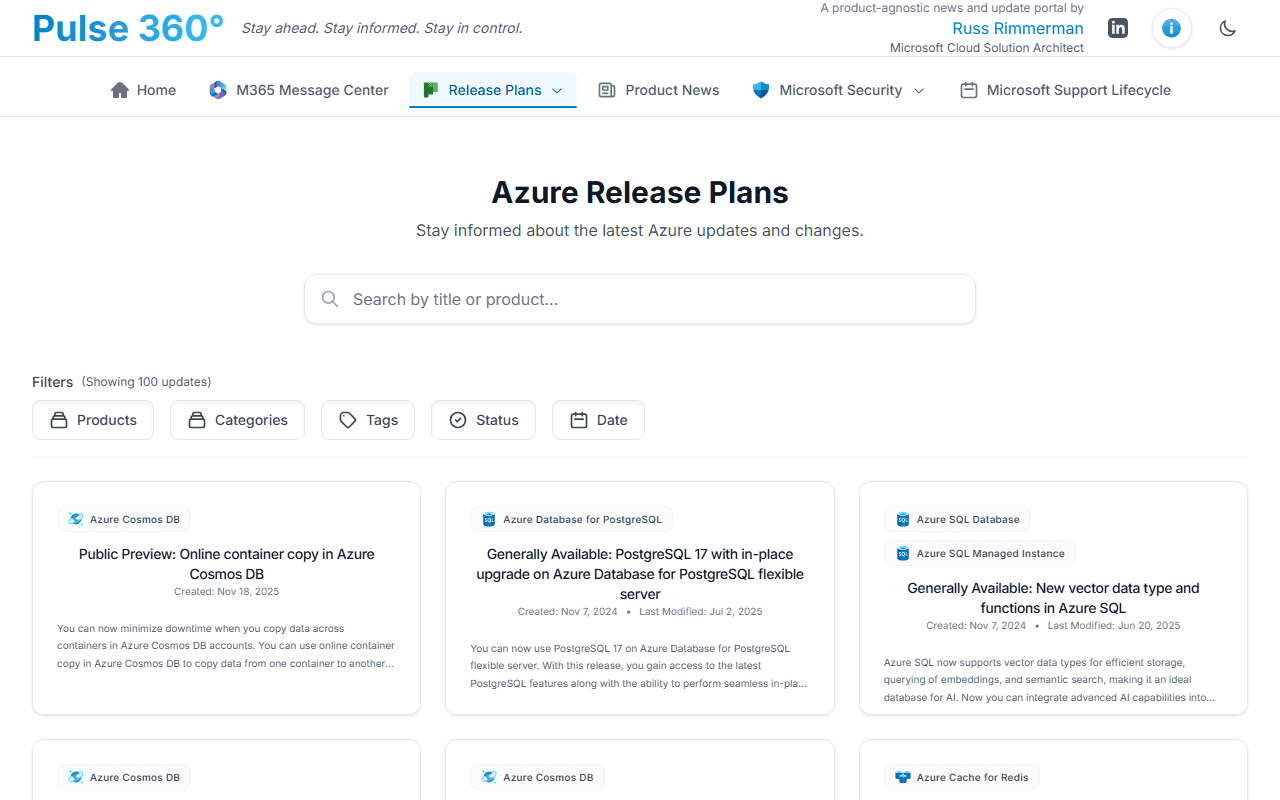Image resolution: width=1280 pixels, height=800 pixels.
Task: Select the Release Plans tab label
Action: pos(495,90)
